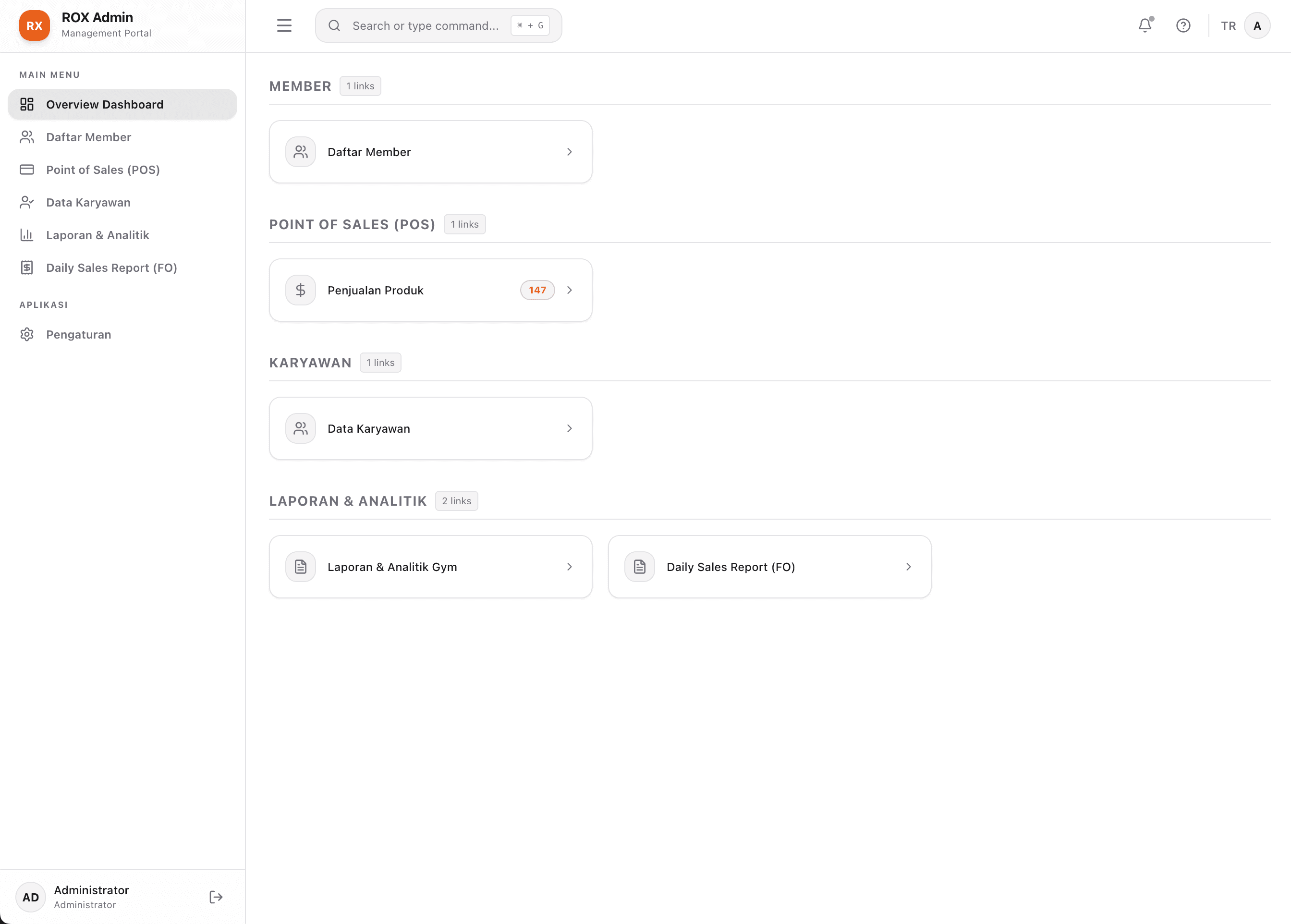The width and height of the screenshot is (1291, 924).
Task: Select Laporan & Analitik in sidebar
Action: (122, 235)
